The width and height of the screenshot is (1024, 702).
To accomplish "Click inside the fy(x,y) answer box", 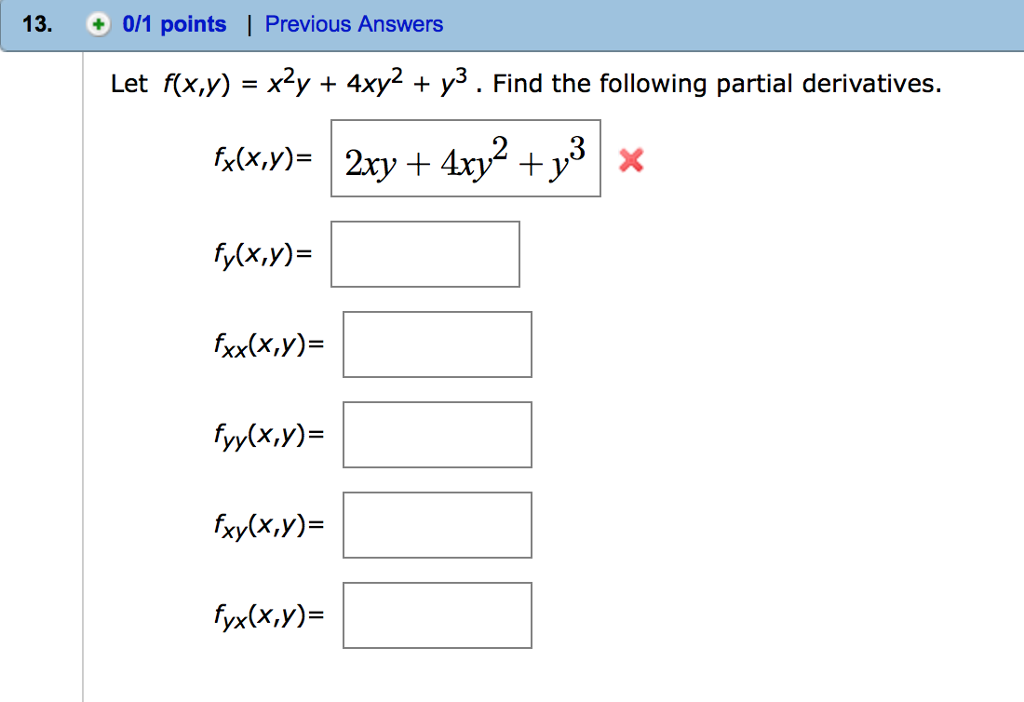I will coord(425,254).
